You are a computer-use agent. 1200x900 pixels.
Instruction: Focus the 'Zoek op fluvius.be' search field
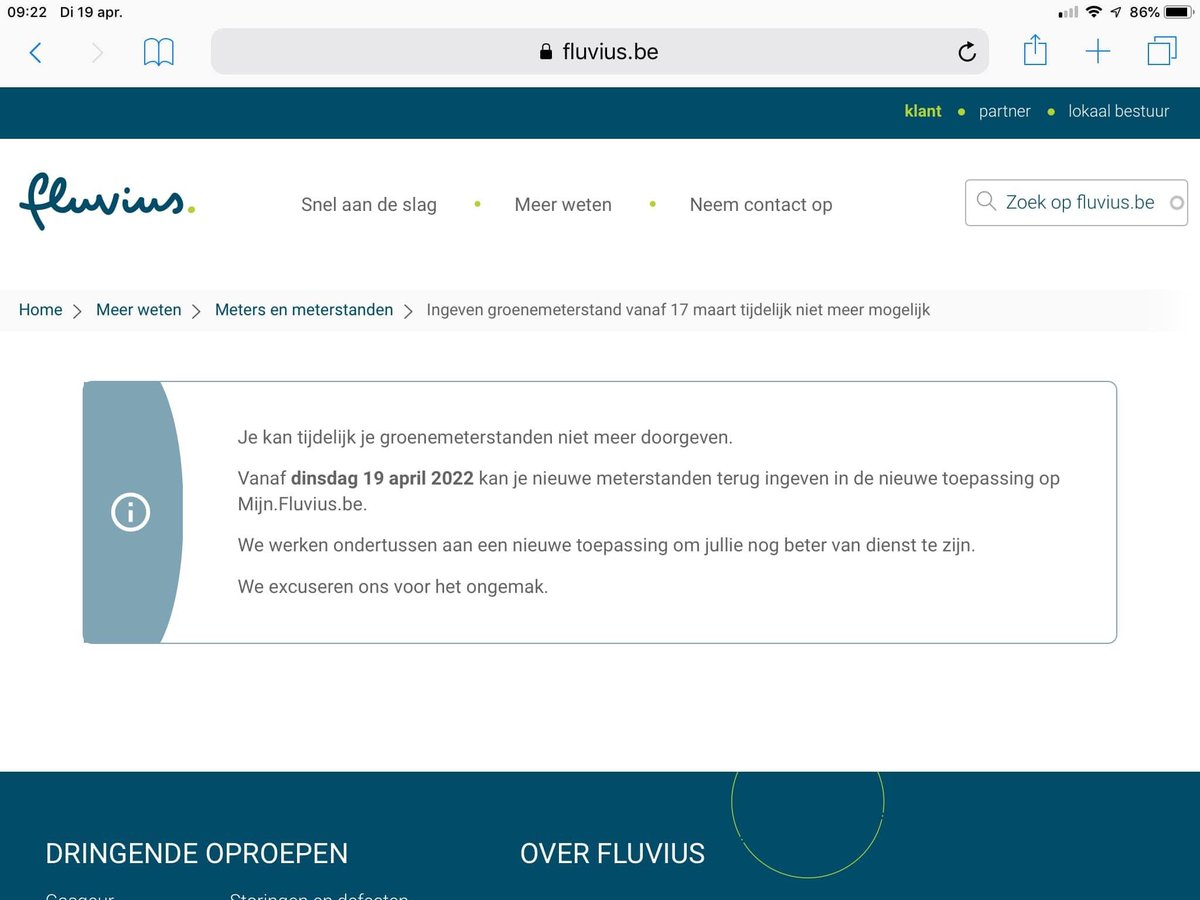1076,202
